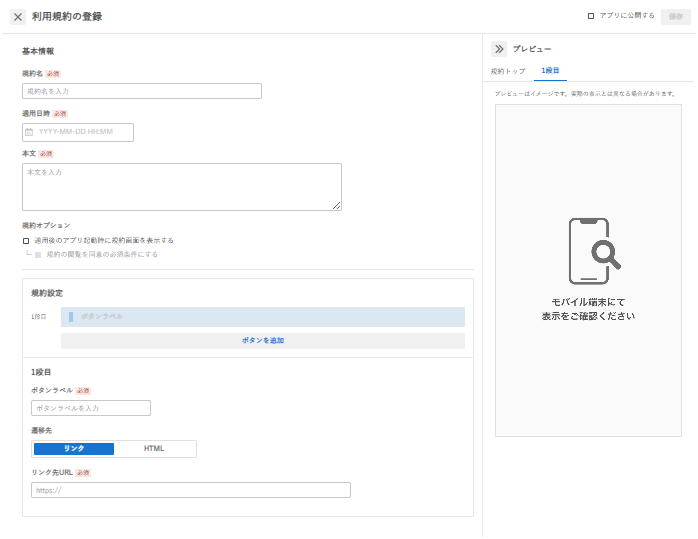Open the 適用日時 date-time field
The height and width of the screenshot is (539, 698).
pos(78,132)
